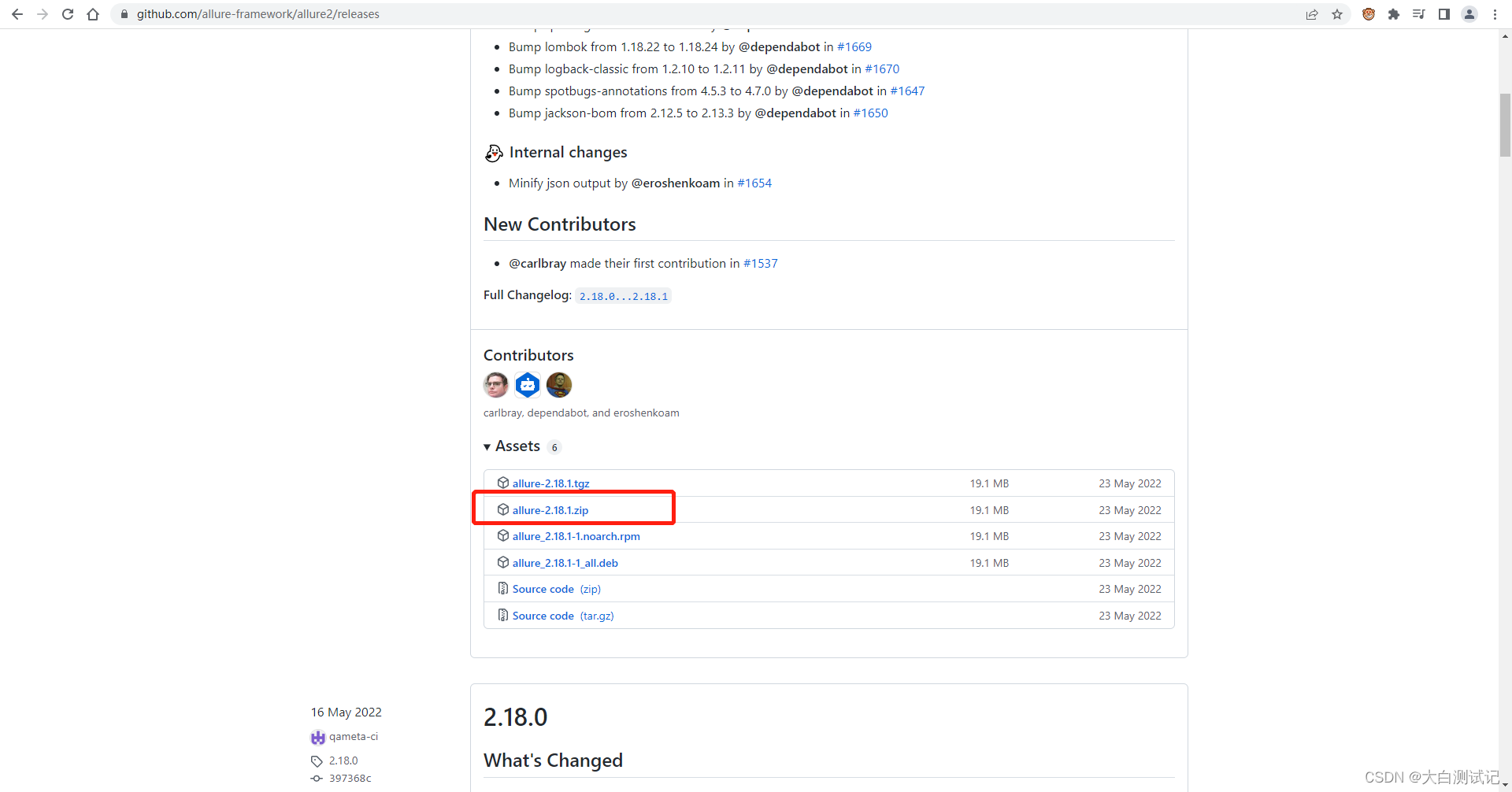Open the media control toolbar icon
Viewport: 1512px width, 792px height.
pyautogui.click(x=1419, y=14)
